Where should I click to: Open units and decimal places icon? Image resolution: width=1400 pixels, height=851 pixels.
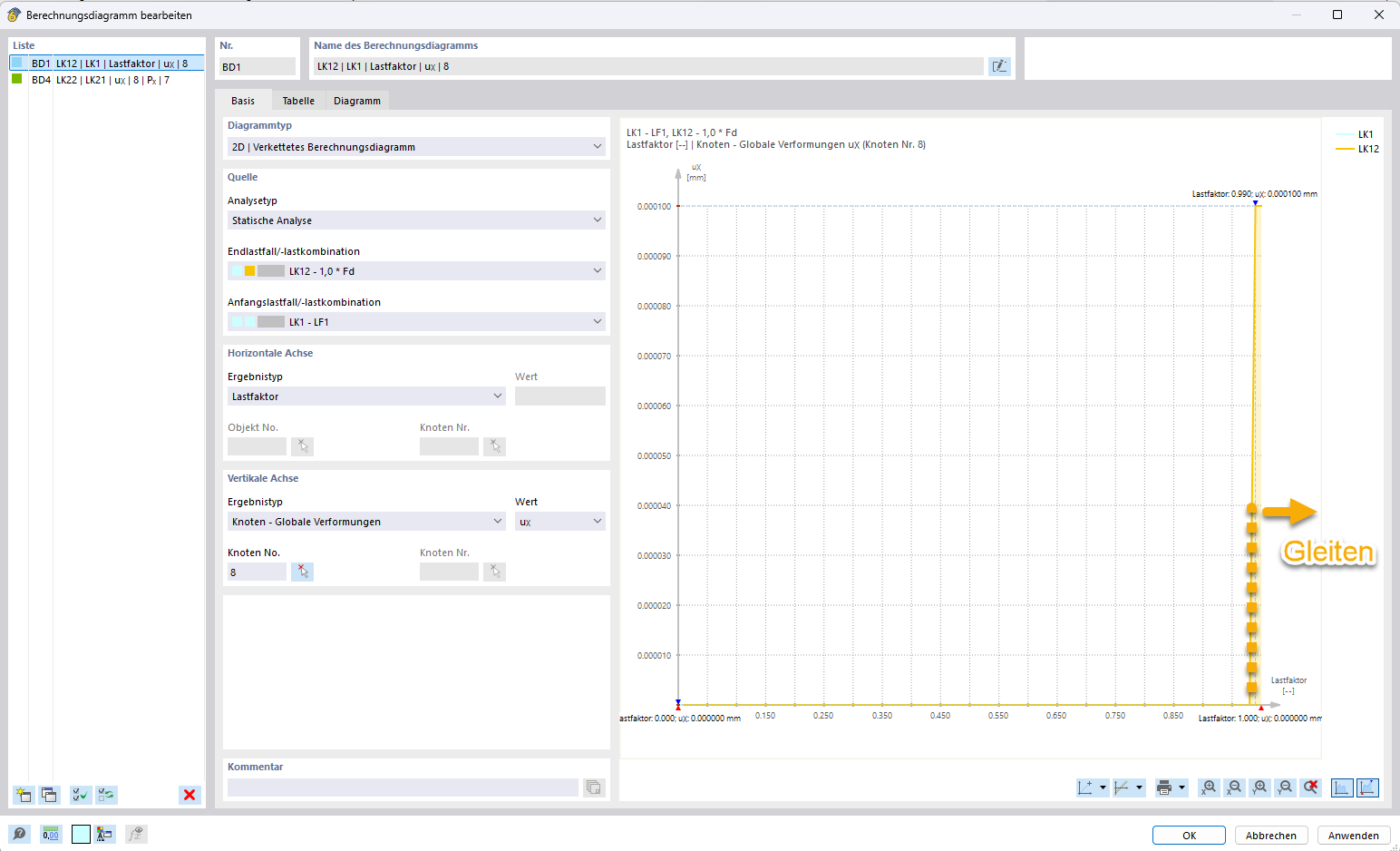(x=51, y=834)
